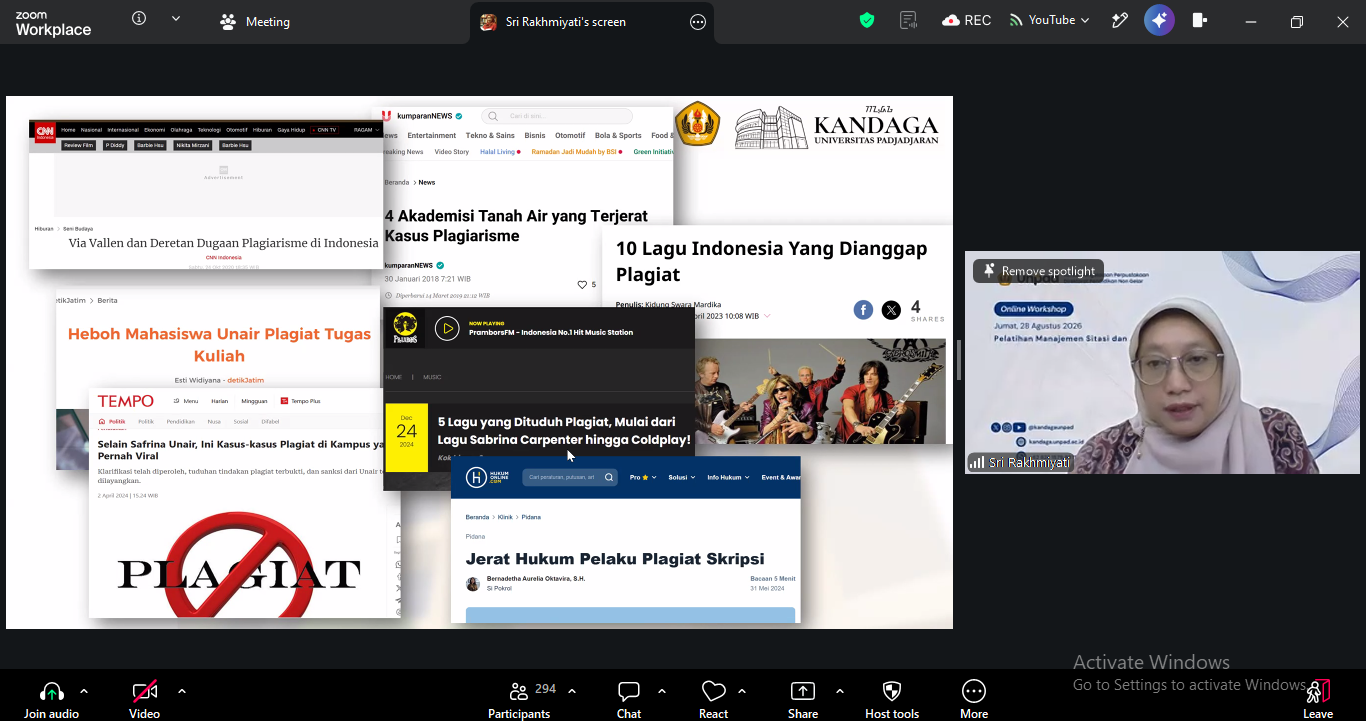The image size is (1366, 721).
Task: Click Jerat Hukum Pelaku Plagiat Skripsi headline
Action: pos(615,559)
